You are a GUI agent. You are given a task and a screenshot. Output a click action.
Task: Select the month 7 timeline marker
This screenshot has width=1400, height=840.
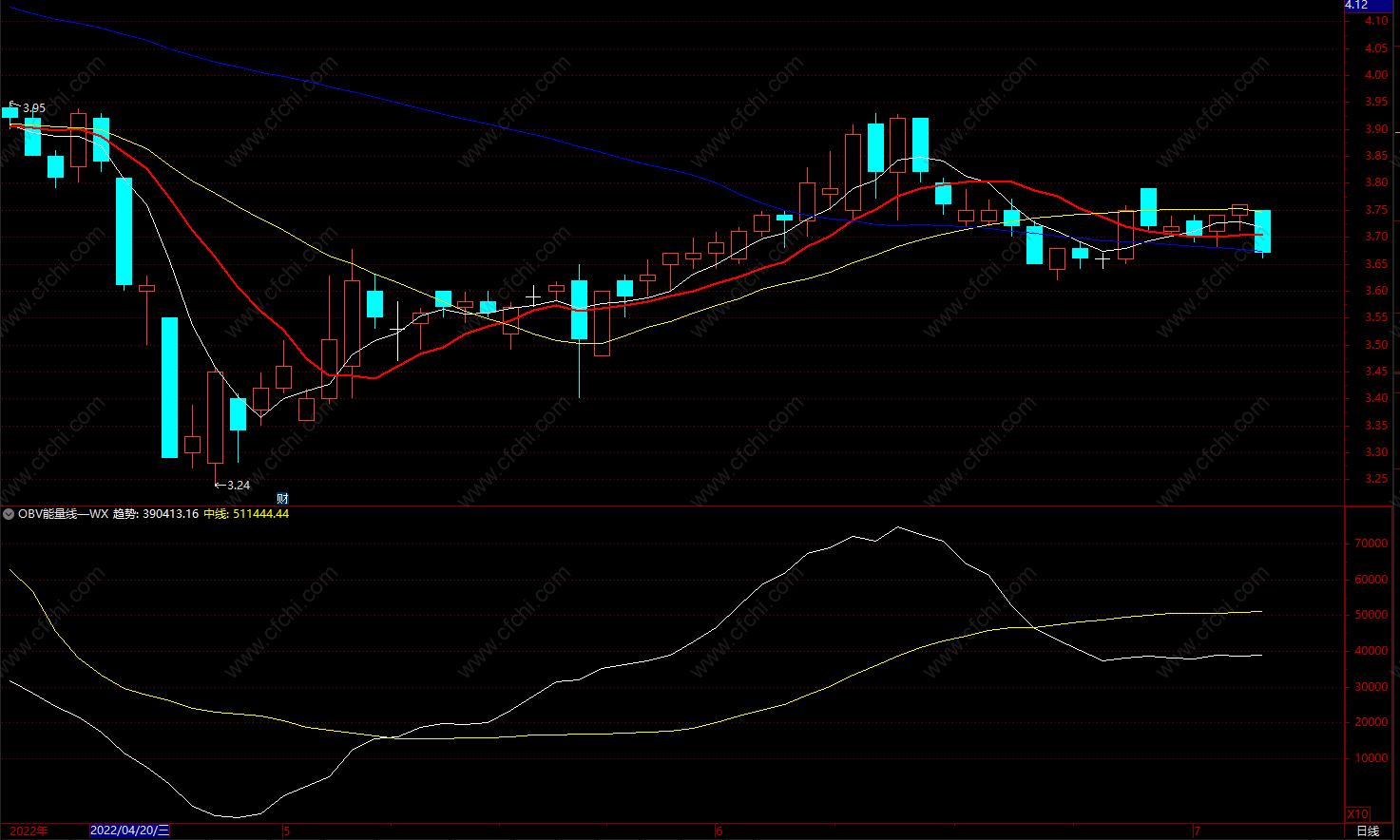tap(1198, 830)
